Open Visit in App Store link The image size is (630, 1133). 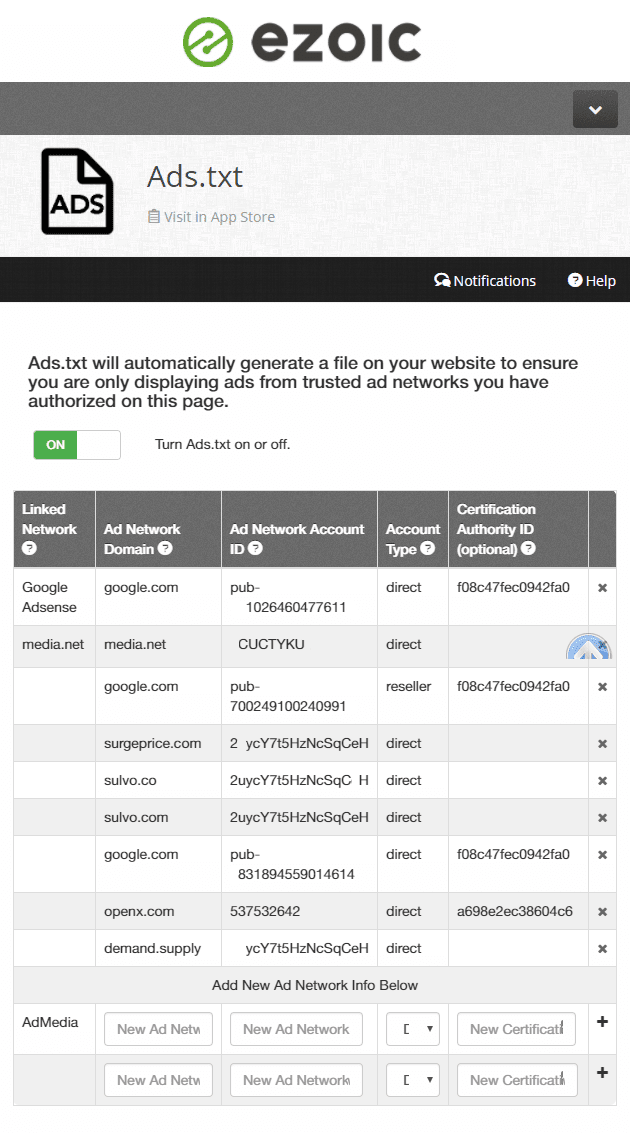[x=212, y=217]
